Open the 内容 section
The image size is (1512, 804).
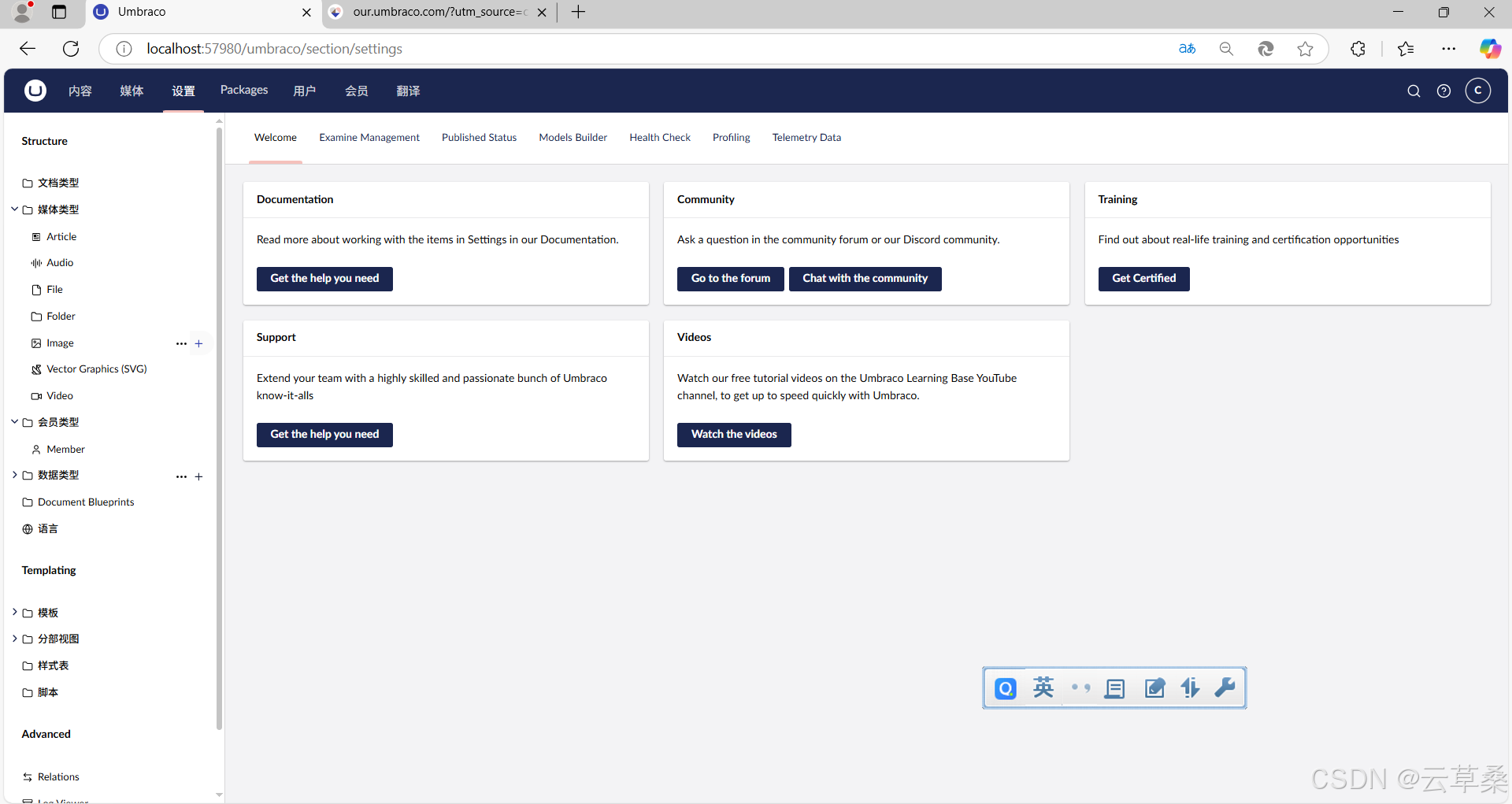(80, 91)
